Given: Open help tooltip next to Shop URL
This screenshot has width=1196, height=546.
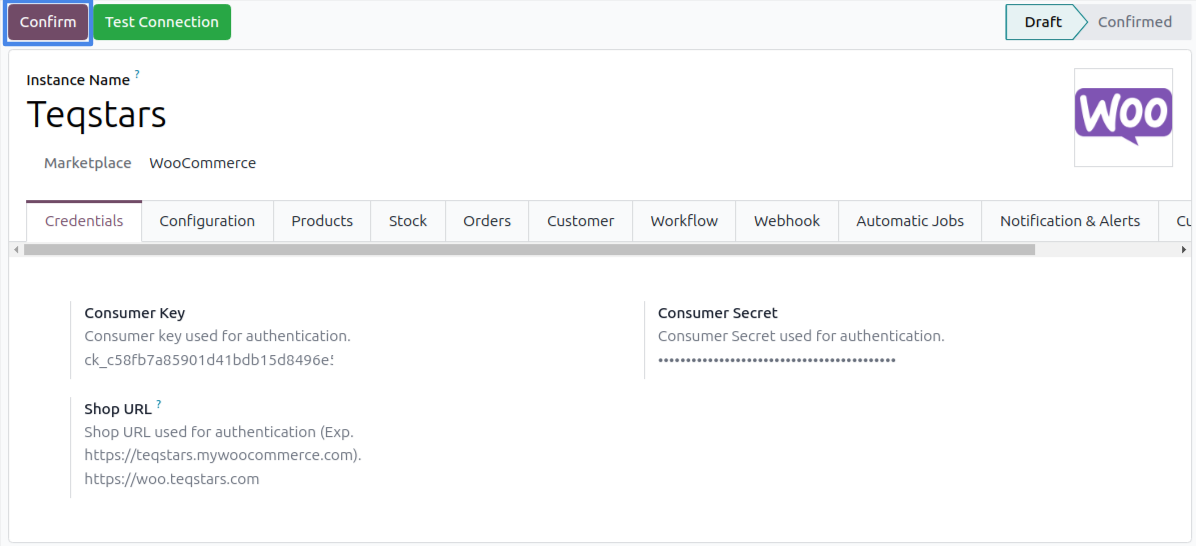Looking at the screenshot, I should [159, 403].
